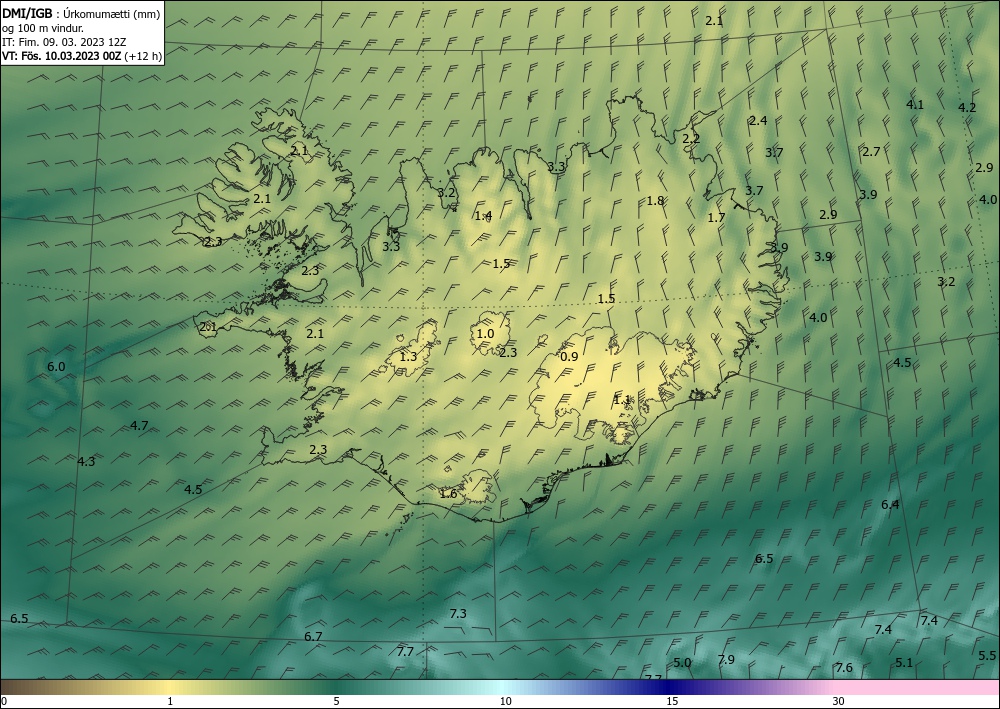Click the 1 tick on the color scale
The image size is (1000, 709).
[170, 701]
